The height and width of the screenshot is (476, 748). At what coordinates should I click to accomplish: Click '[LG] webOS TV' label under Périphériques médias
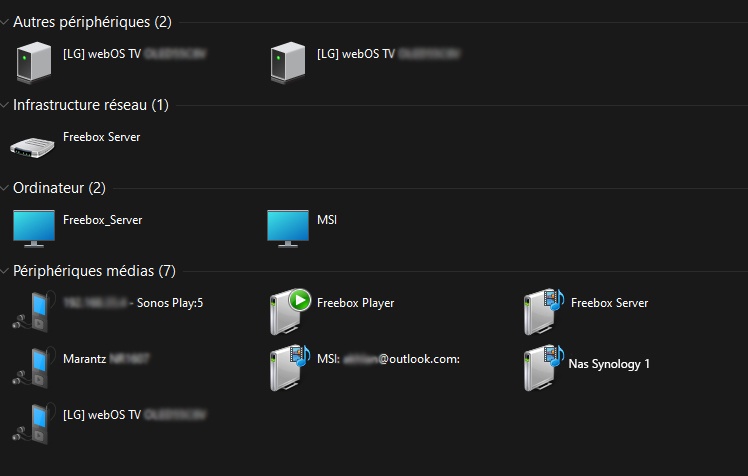click(x=102, y=415)
